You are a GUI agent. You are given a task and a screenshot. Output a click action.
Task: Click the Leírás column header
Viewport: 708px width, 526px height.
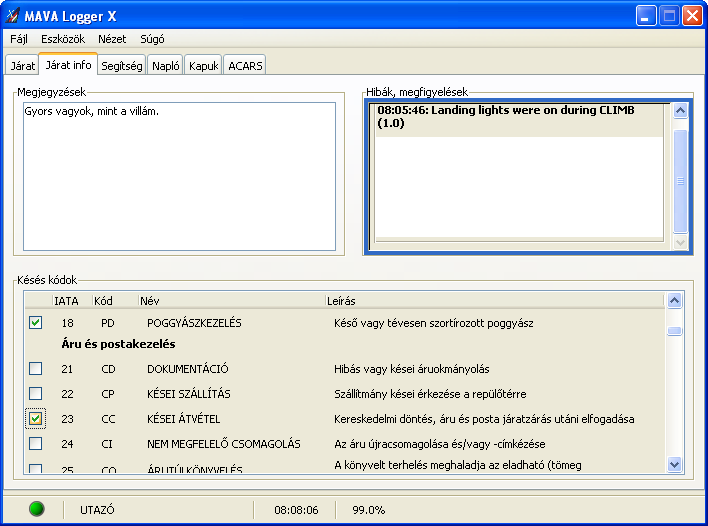tap(494, 301)
